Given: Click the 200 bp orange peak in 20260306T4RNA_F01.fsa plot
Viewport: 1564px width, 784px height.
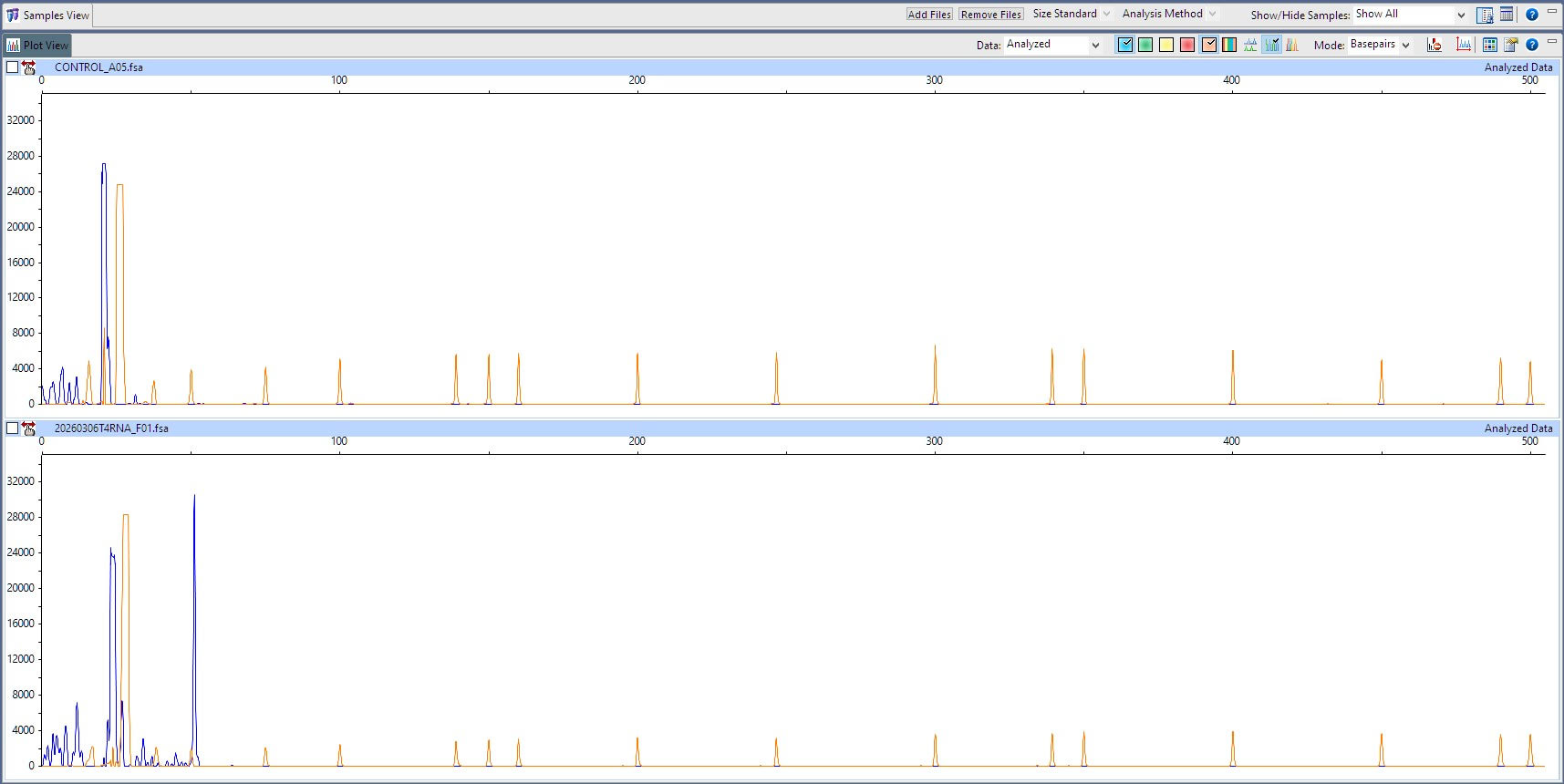Looking at the screenshot, I should [x=637, y=752].
